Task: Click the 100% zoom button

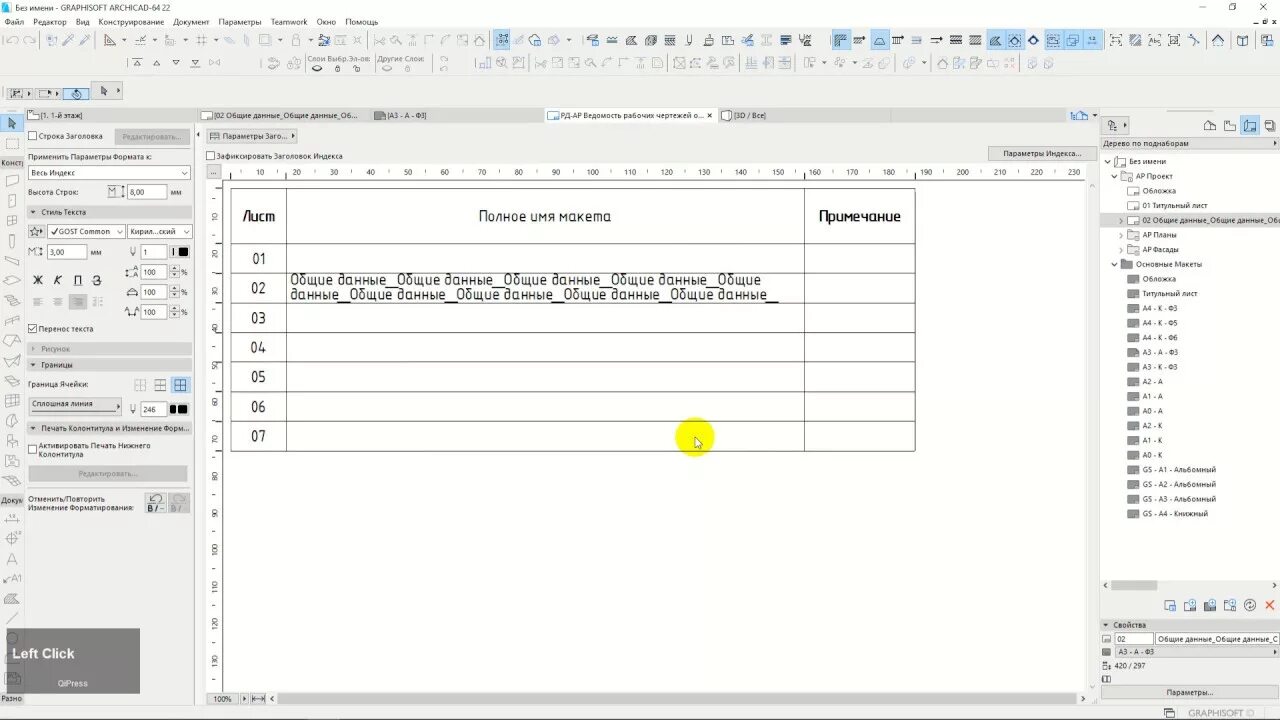Action: (x=222, y=699)
